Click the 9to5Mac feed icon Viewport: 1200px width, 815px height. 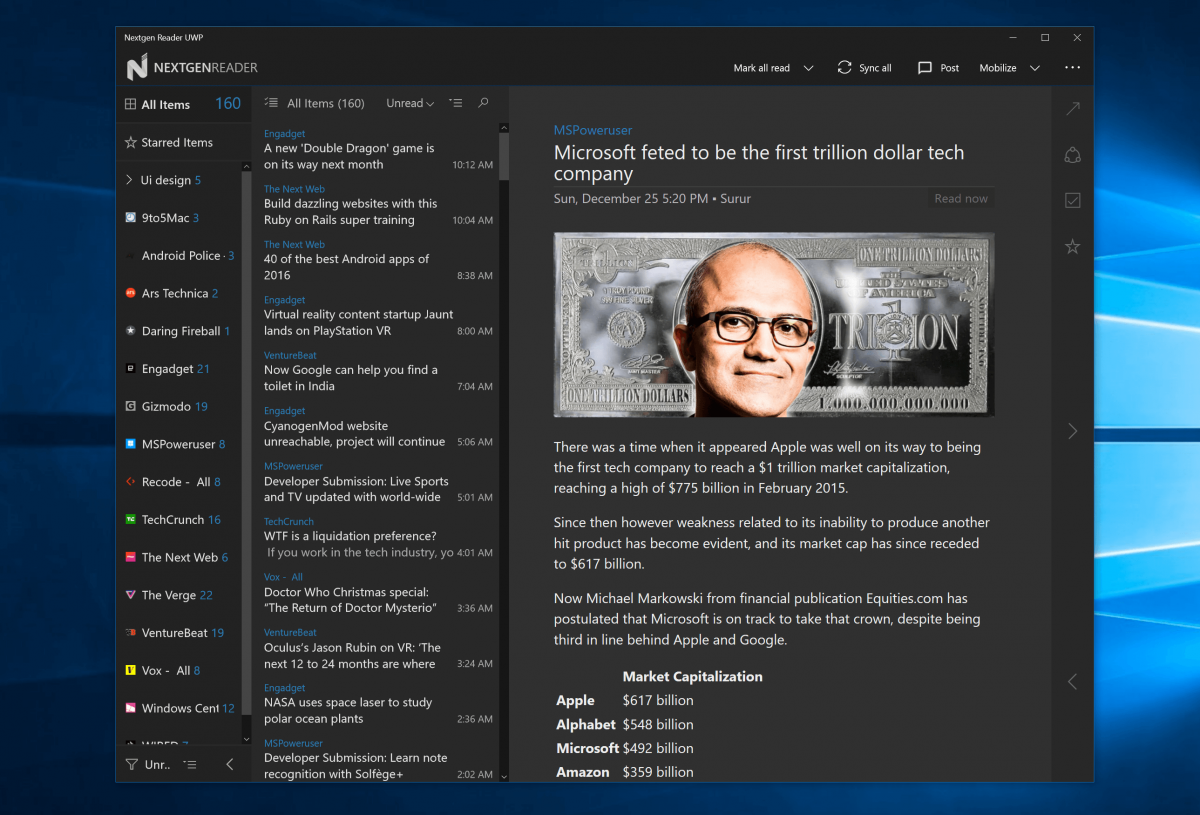131,217
